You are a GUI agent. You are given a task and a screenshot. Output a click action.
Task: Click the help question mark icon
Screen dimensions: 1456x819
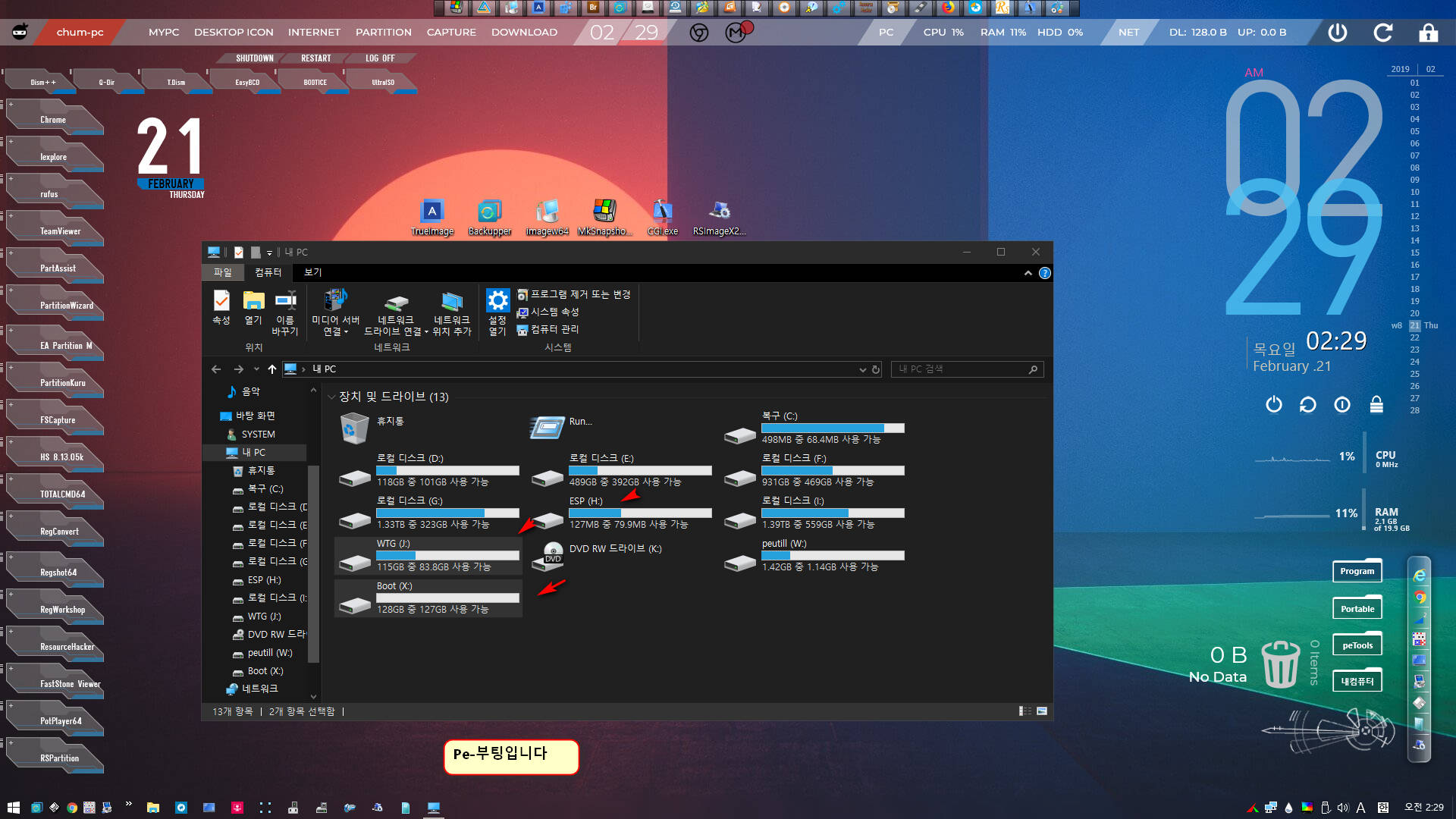(x=1045, y=273)
